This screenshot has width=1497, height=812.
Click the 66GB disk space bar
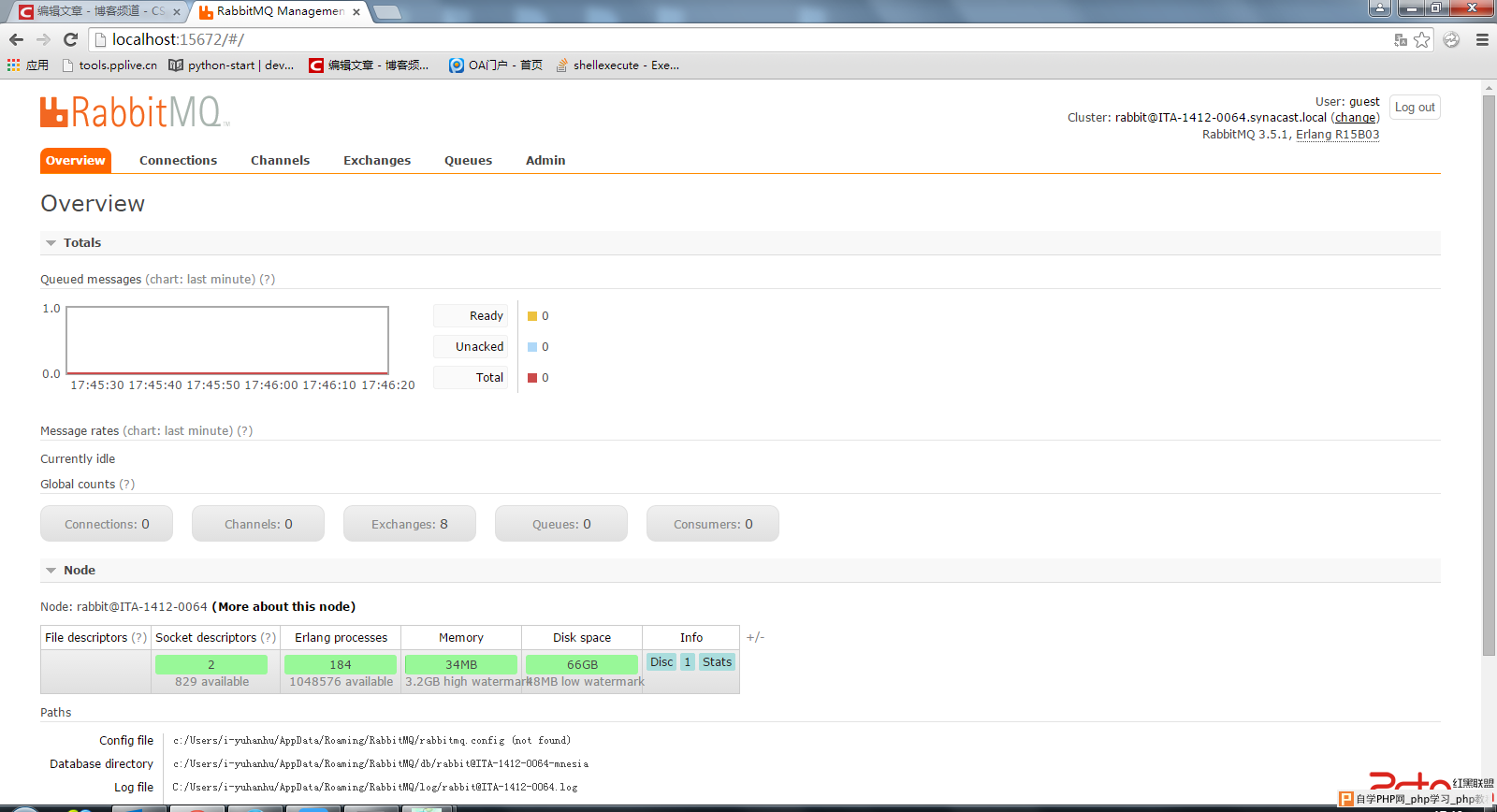[x=582, y=664]
